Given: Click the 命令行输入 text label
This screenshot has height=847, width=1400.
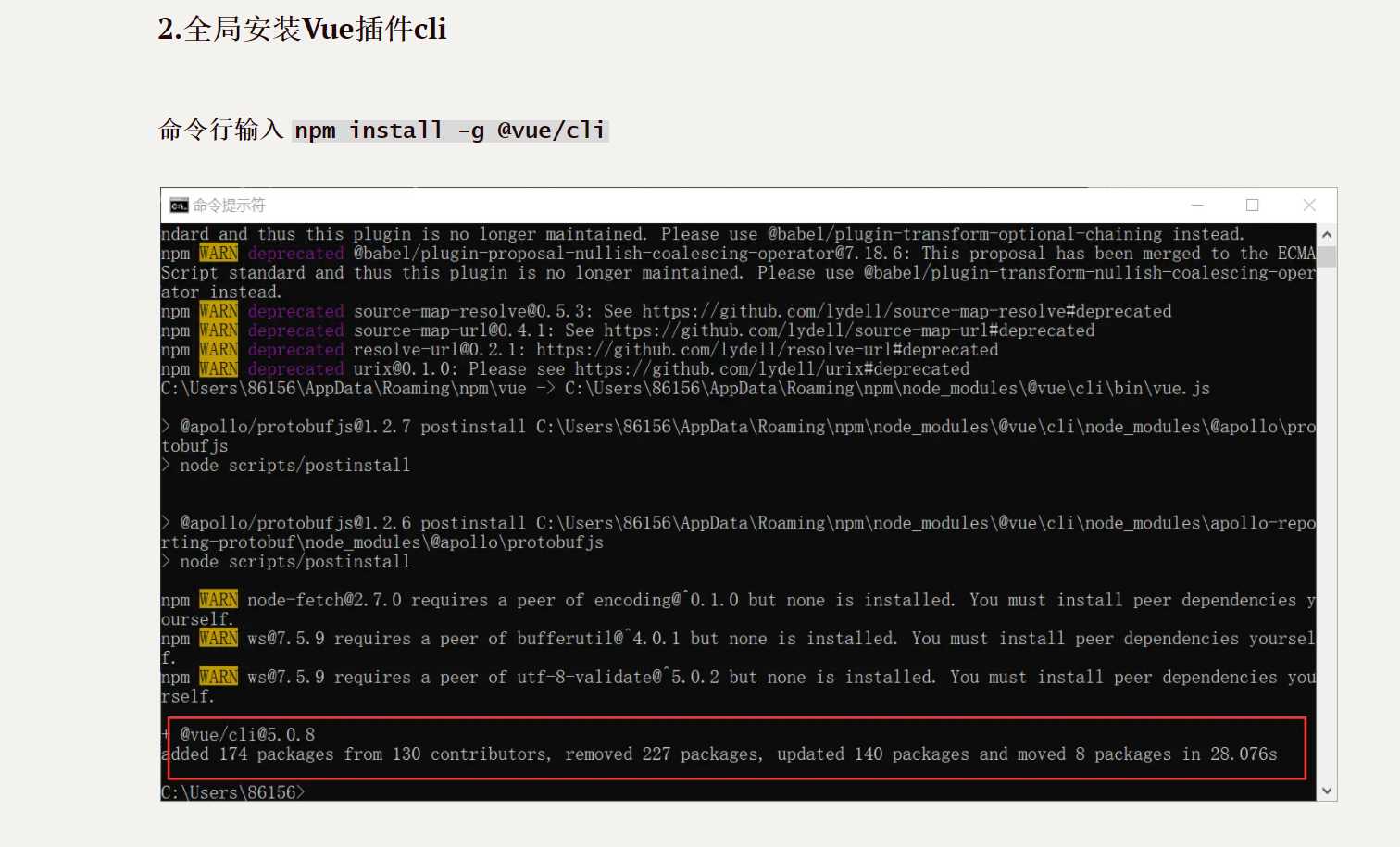Looking at the screenshot, I should (221, 130).
